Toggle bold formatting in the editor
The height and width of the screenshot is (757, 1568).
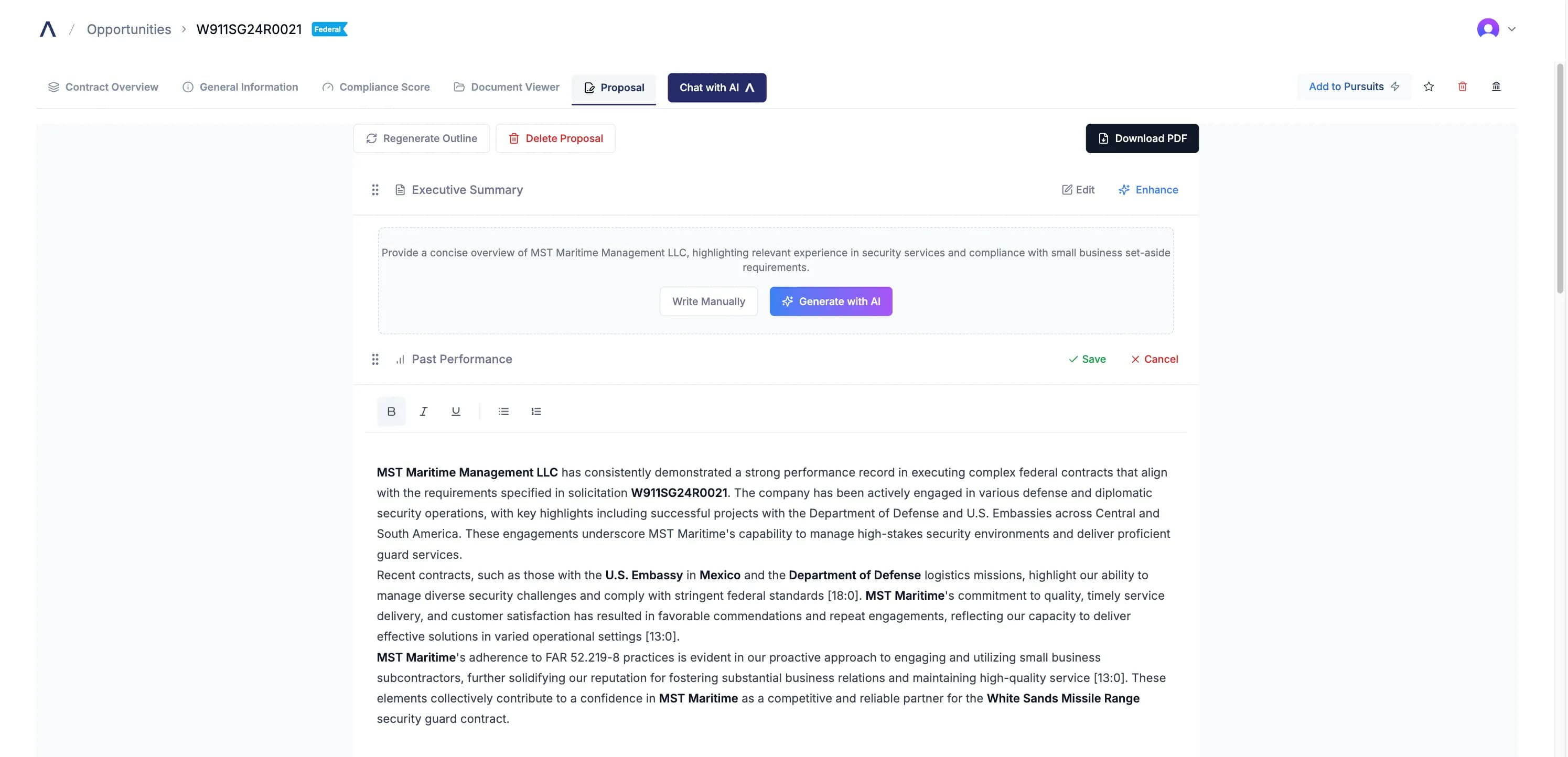pos(391,412)
